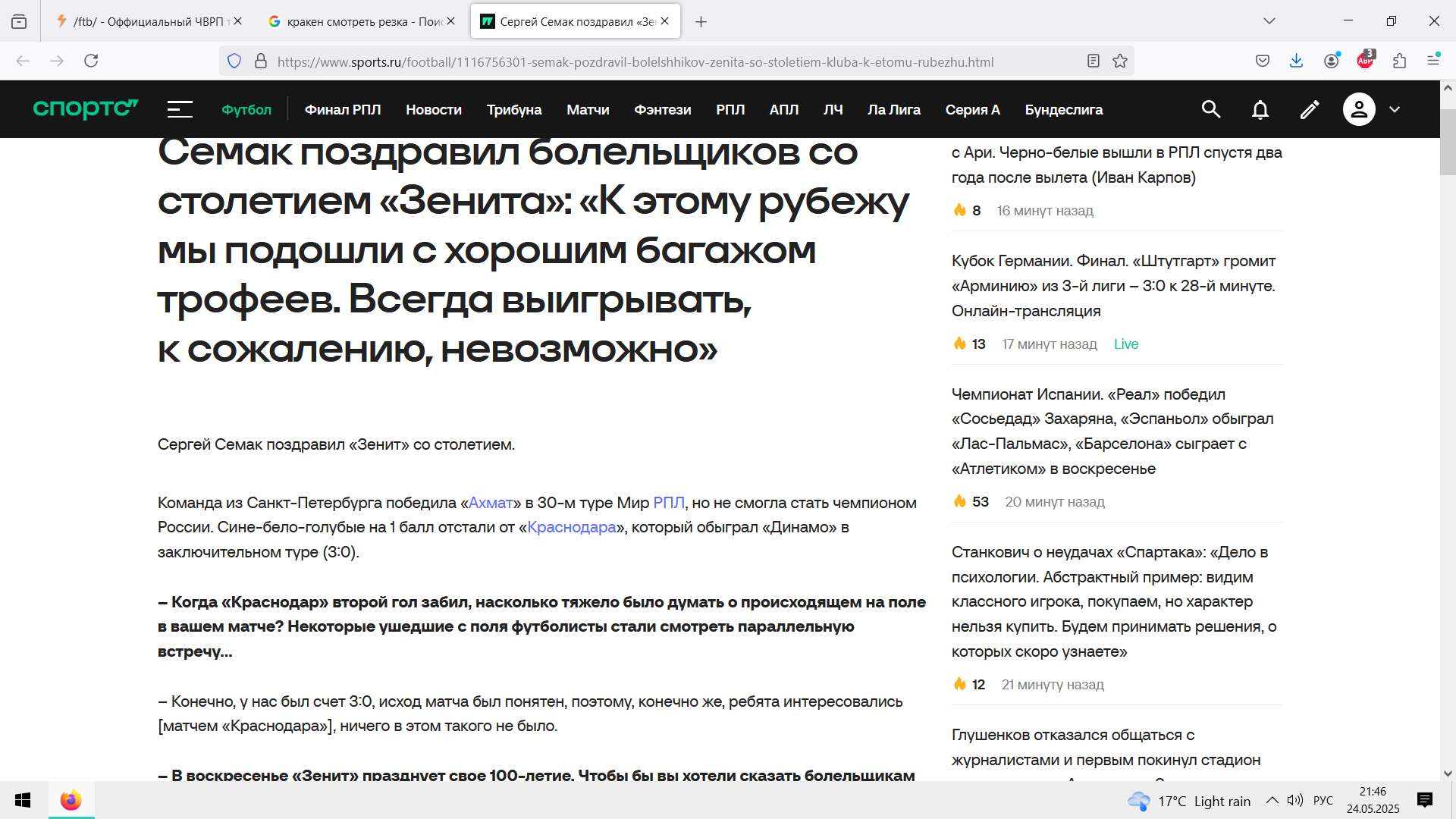
Task: Open the site search magnifier icon
Action: tap(1211, 109)
